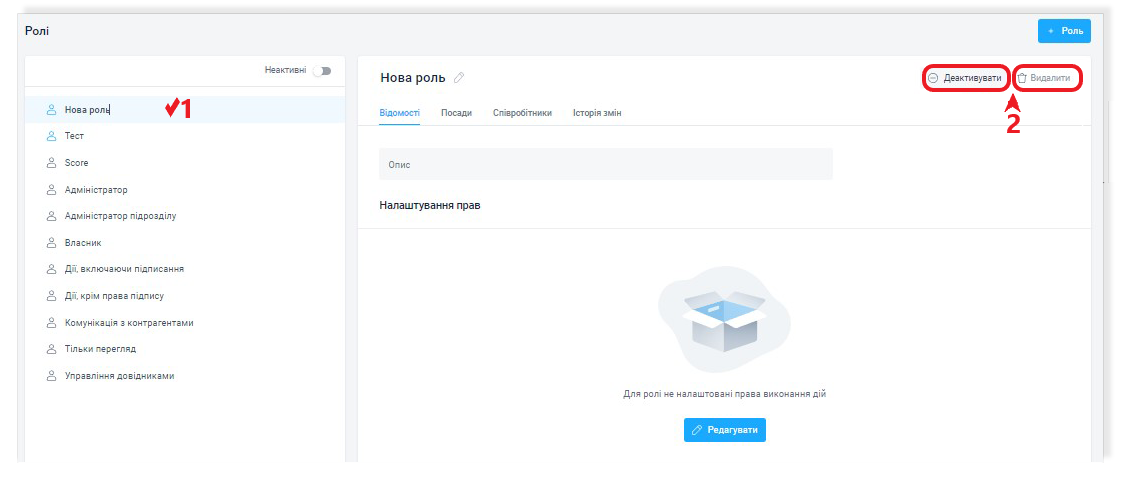Image resolution: width=1121 pixels, height=478 pixels.
Task: Click the user icon next to Тест
Action: point(51,136)
